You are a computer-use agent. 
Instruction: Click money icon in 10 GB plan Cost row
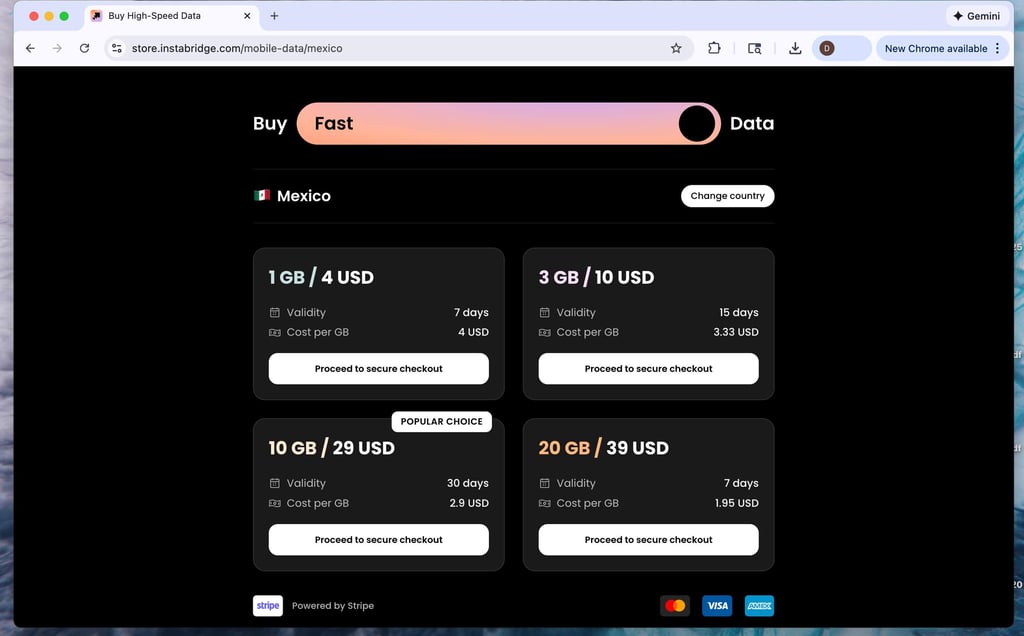coord(275,503)
